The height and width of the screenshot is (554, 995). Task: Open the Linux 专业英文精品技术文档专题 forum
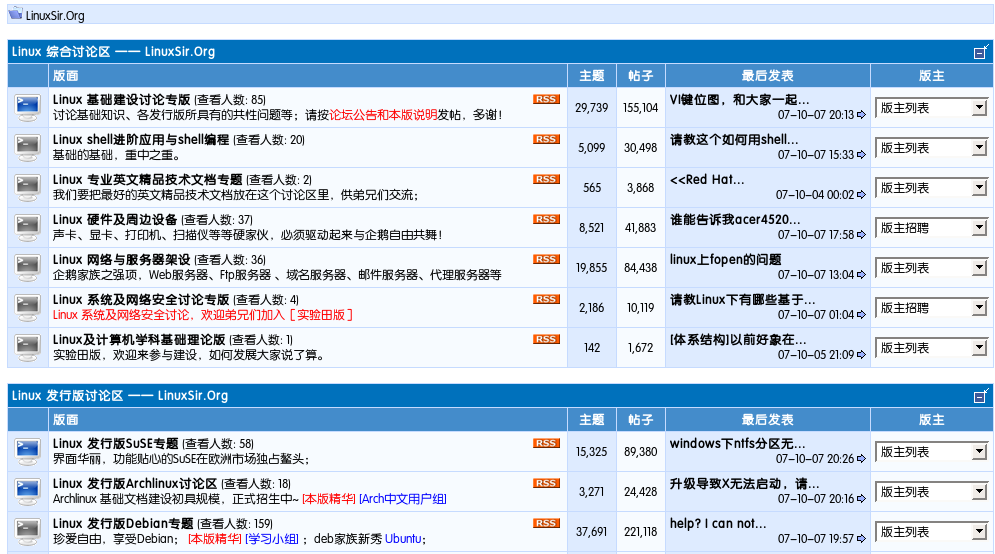(147, 180)
